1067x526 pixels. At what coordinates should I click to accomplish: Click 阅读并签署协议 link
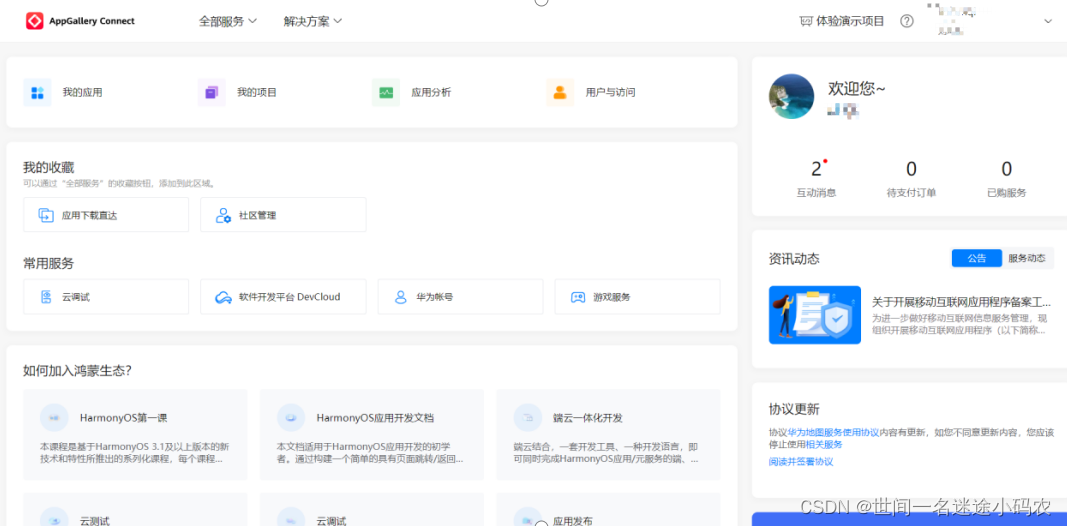[801, 462]
